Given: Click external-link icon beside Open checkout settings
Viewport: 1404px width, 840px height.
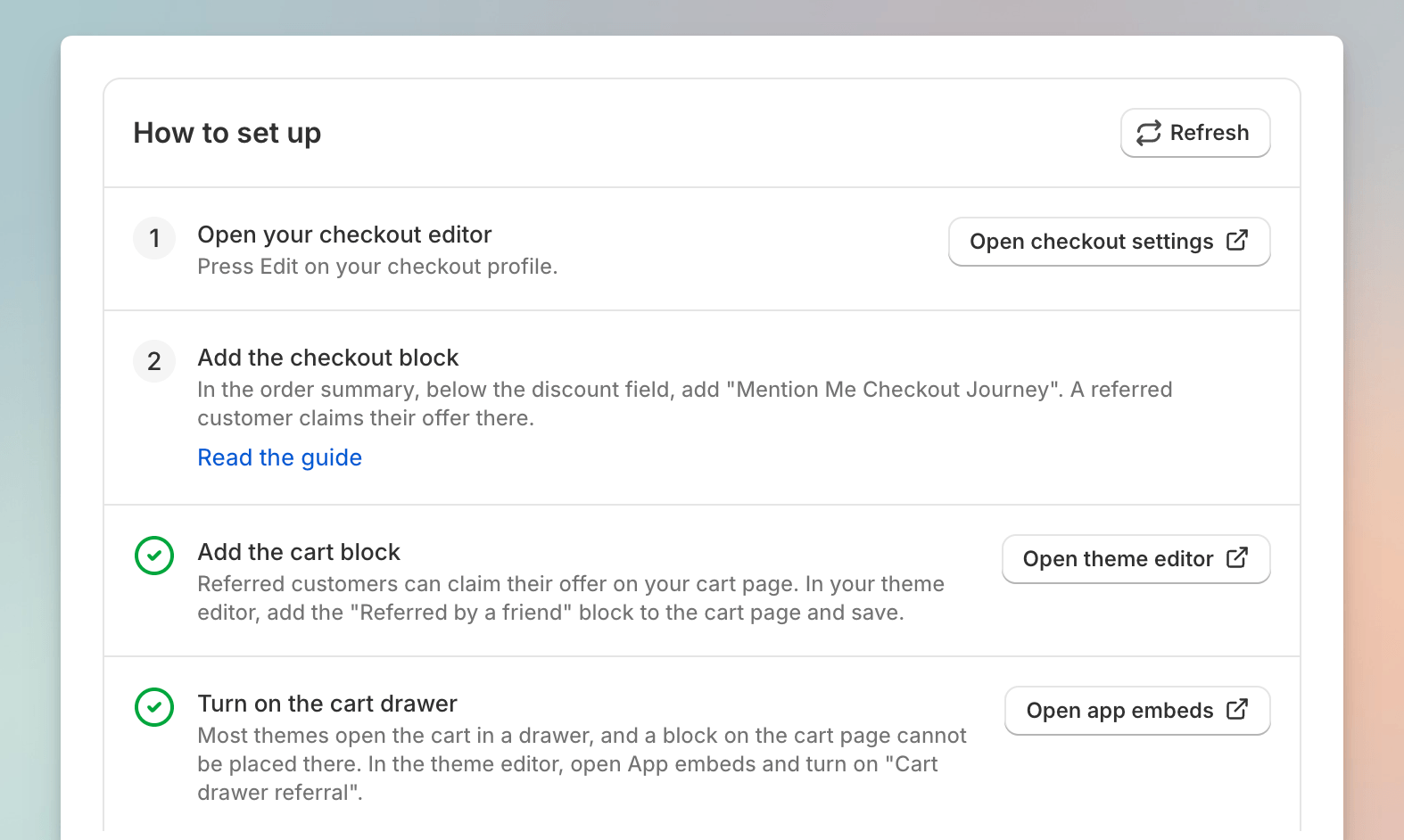Looking at the screenshot, I should click(x=1237, y=241).
